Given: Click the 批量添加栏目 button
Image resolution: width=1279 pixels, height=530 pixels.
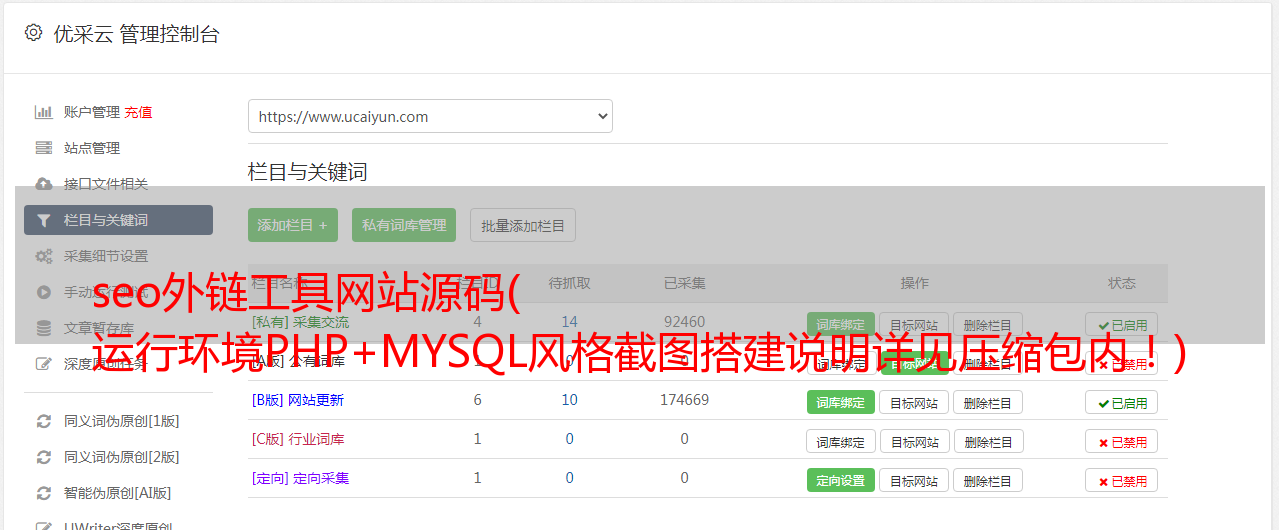Looking at the screenshot, I should [x=523, y=225].
